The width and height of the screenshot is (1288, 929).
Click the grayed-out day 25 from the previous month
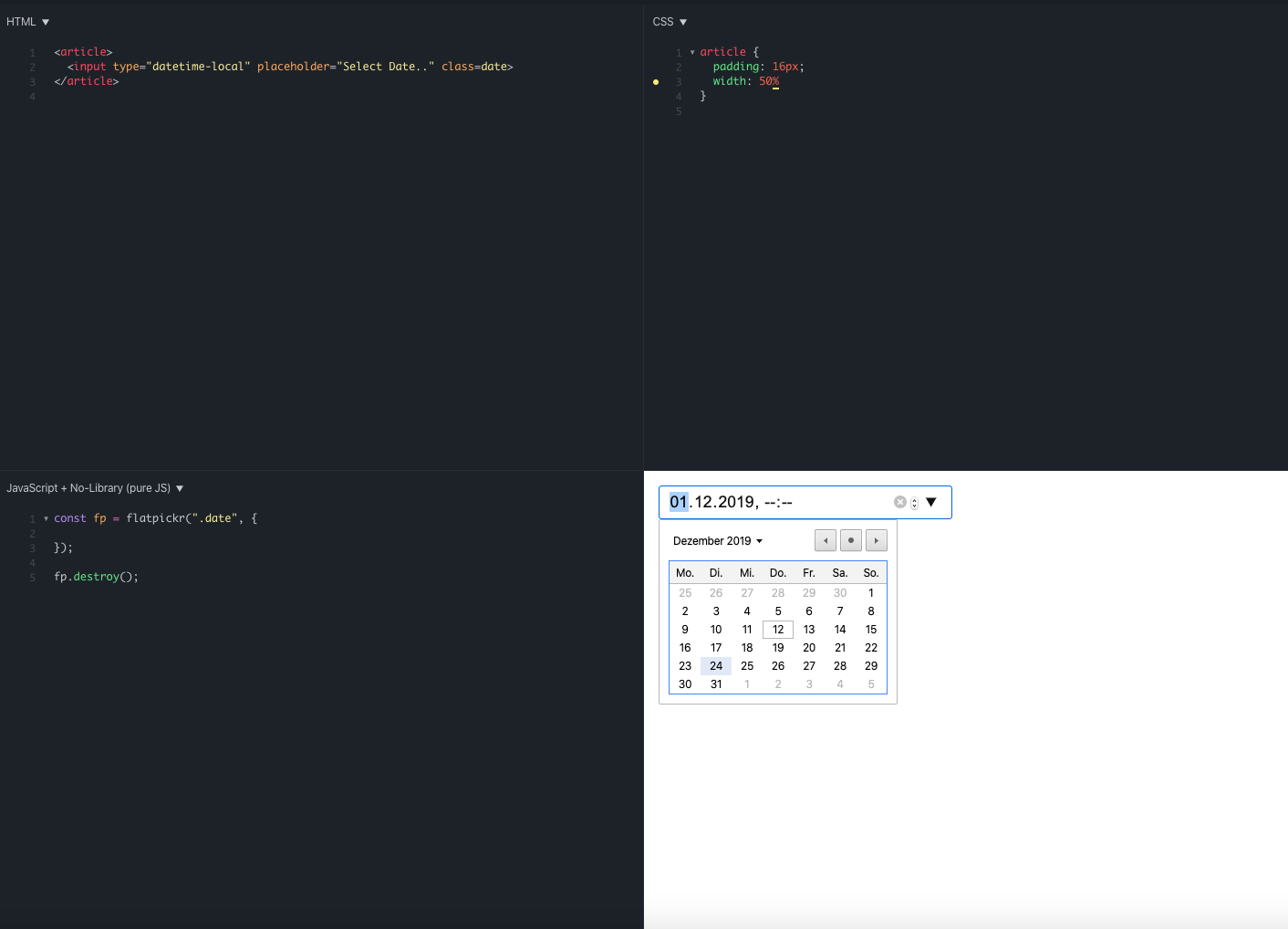pyautogui.click(x=685, y=592)
